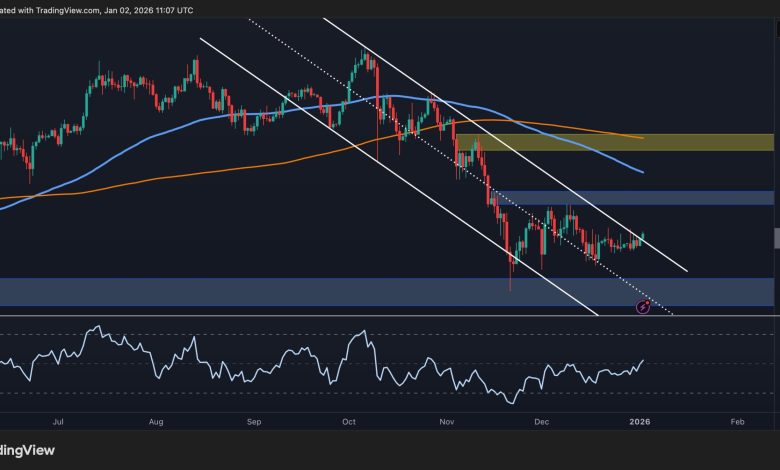Image resolution: width=780 pixels, height=470 pixels.
Task: Select the large blue support zone at bottom
Action: tap(300, 292)
